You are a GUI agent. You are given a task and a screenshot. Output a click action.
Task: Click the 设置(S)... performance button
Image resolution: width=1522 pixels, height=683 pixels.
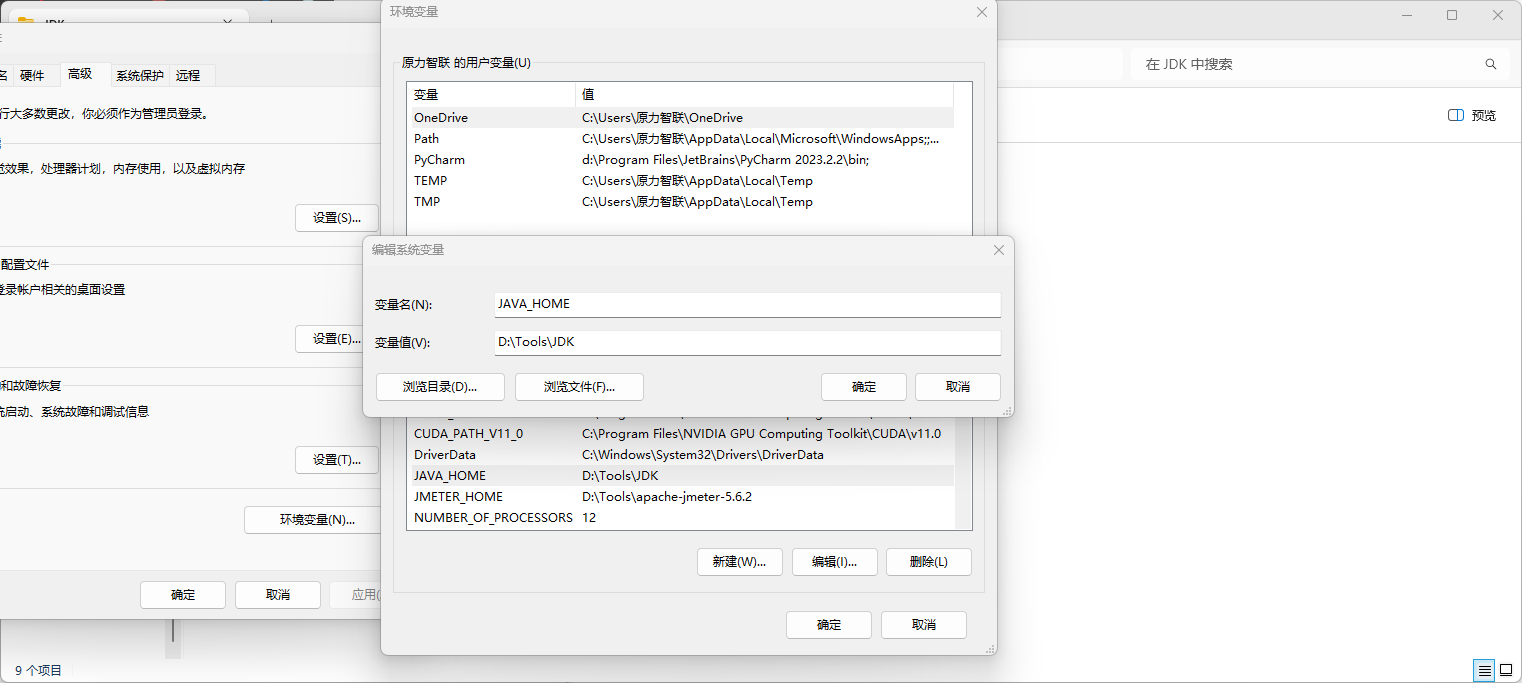(337, 218)
